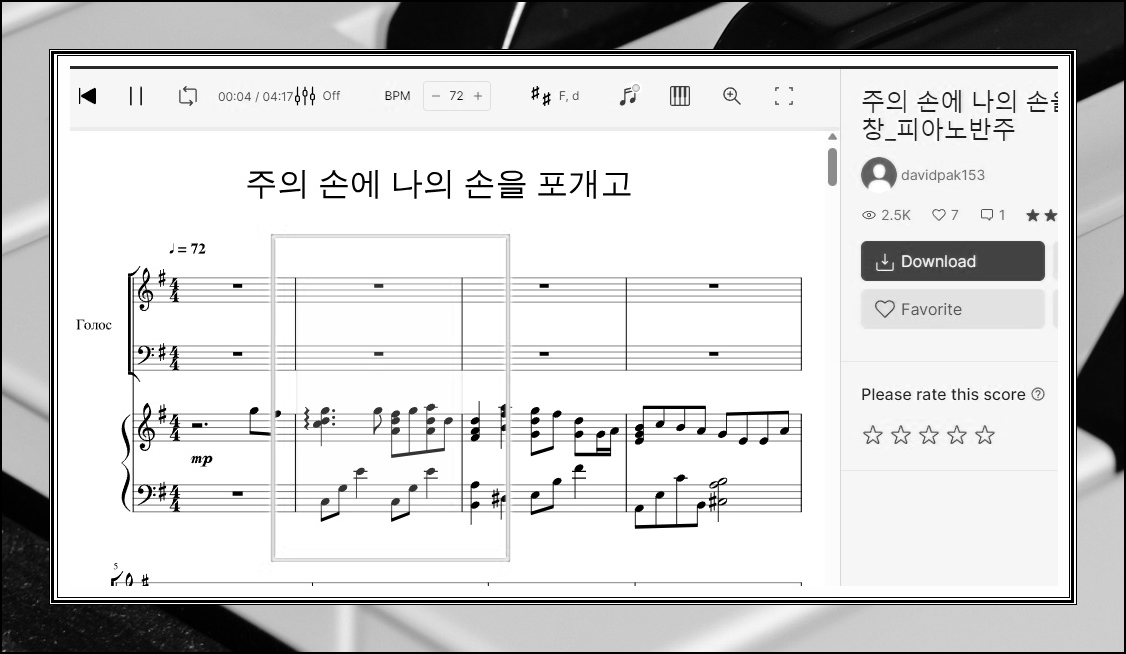The height and width of the screenshot is (654, 1126).
Task: Click the BPM value 72 field
Action: point(457,96)
